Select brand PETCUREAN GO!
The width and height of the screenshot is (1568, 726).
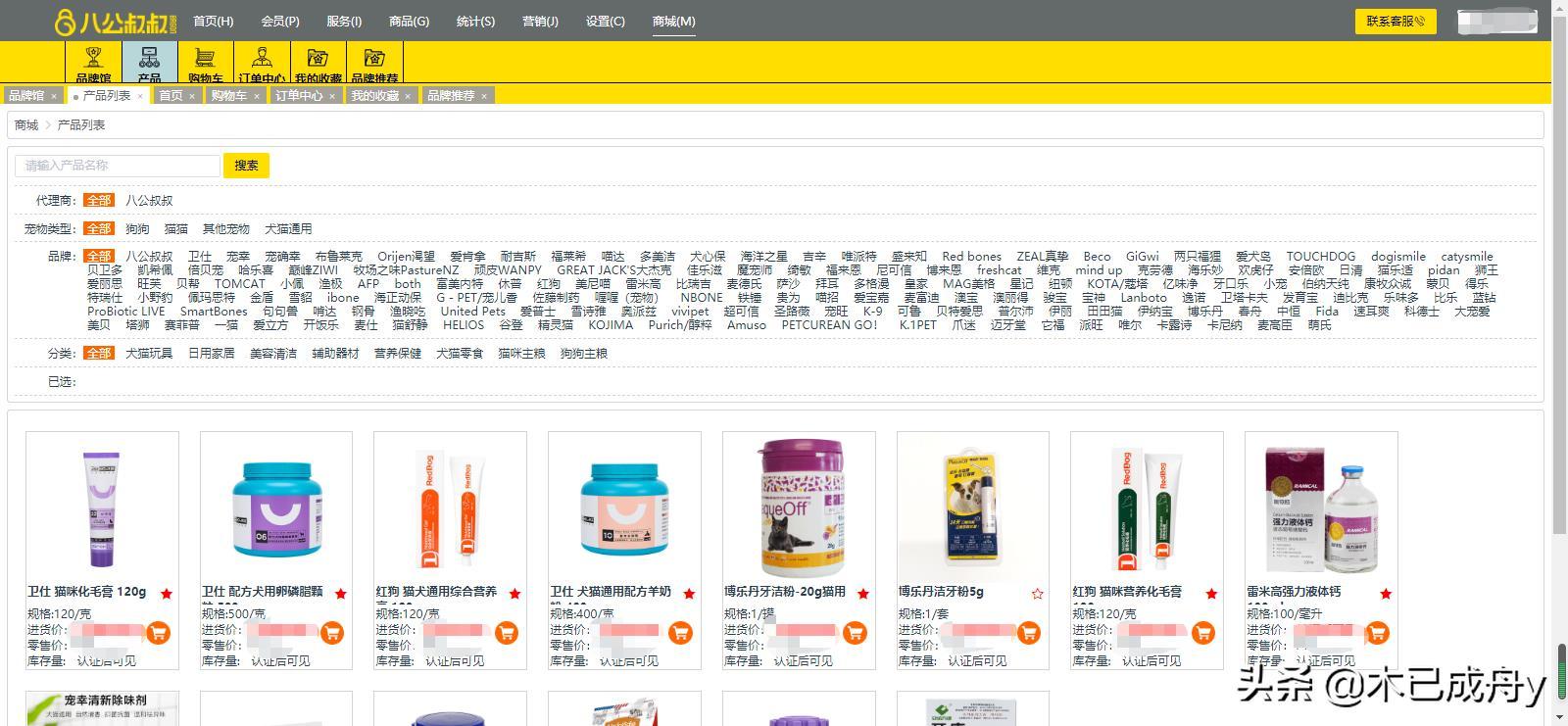coord(829,325)
